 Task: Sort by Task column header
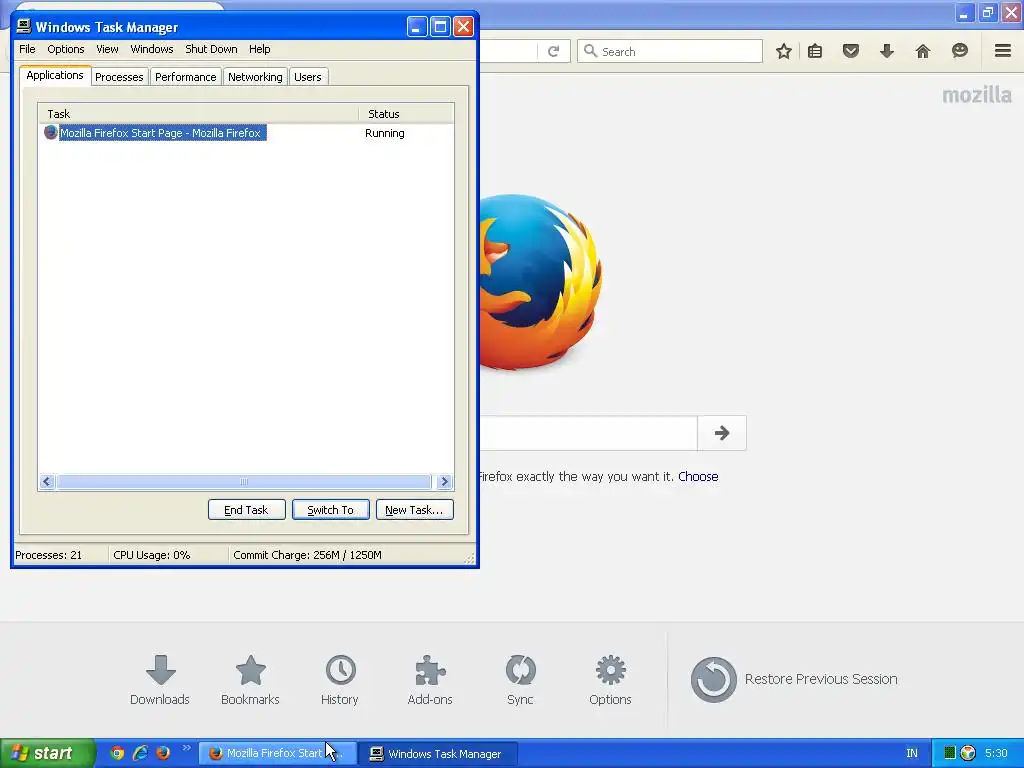pyautogui.click(x=198, y=114)
